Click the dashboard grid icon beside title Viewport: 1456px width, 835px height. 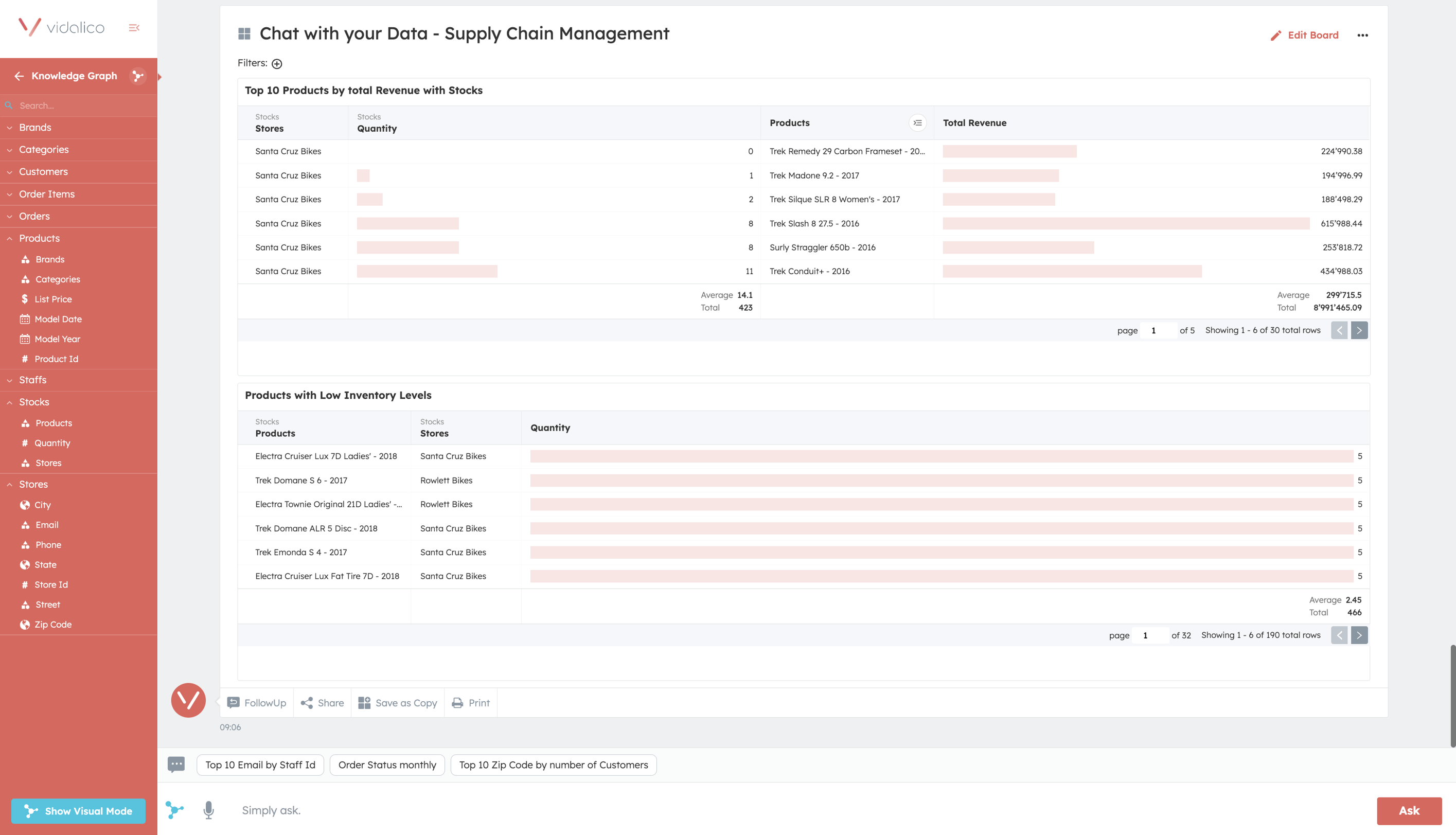[x=244, y=34]
